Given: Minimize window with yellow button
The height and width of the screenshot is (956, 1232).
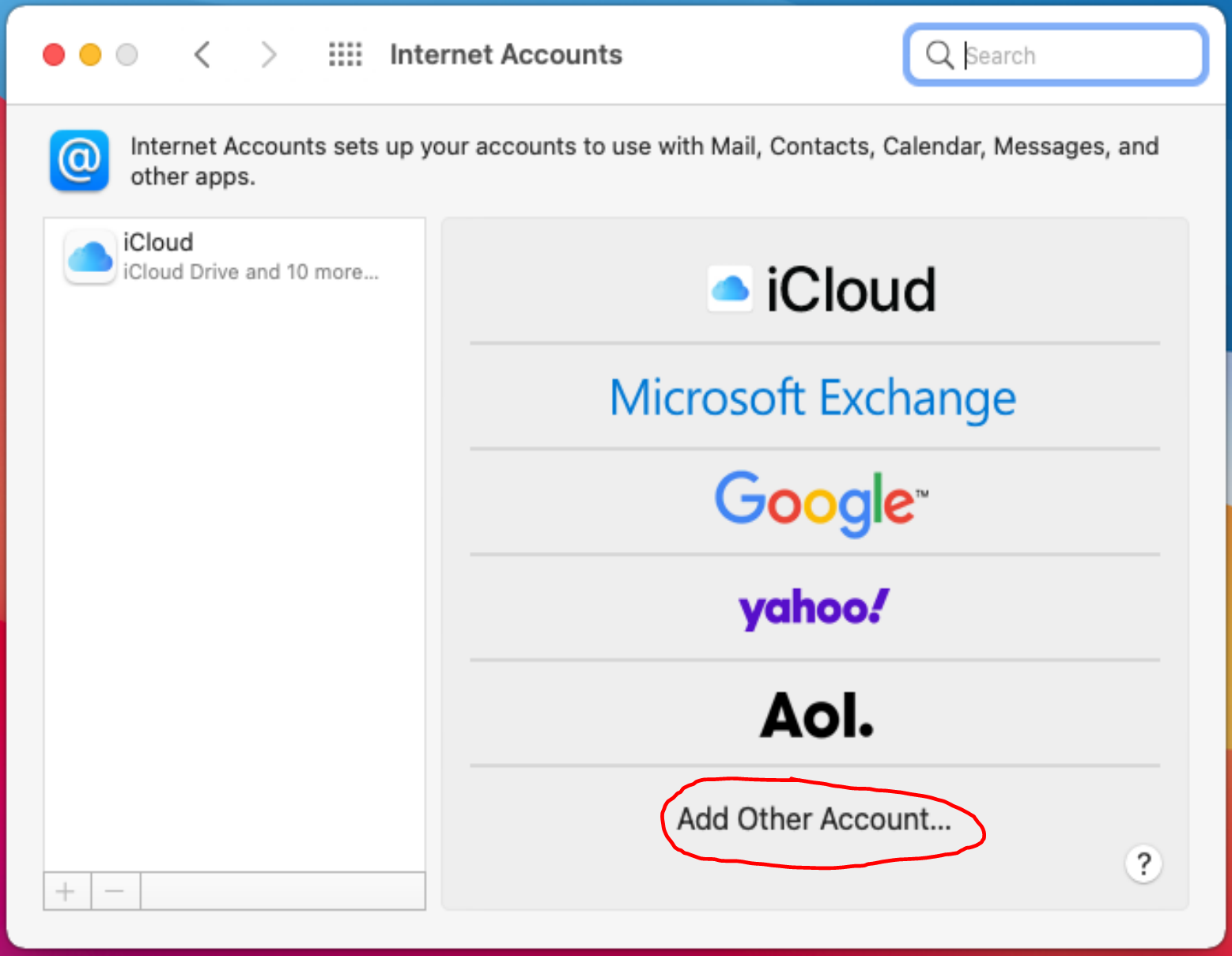Looking at the screenshot, I should click(x=90, y=55).
